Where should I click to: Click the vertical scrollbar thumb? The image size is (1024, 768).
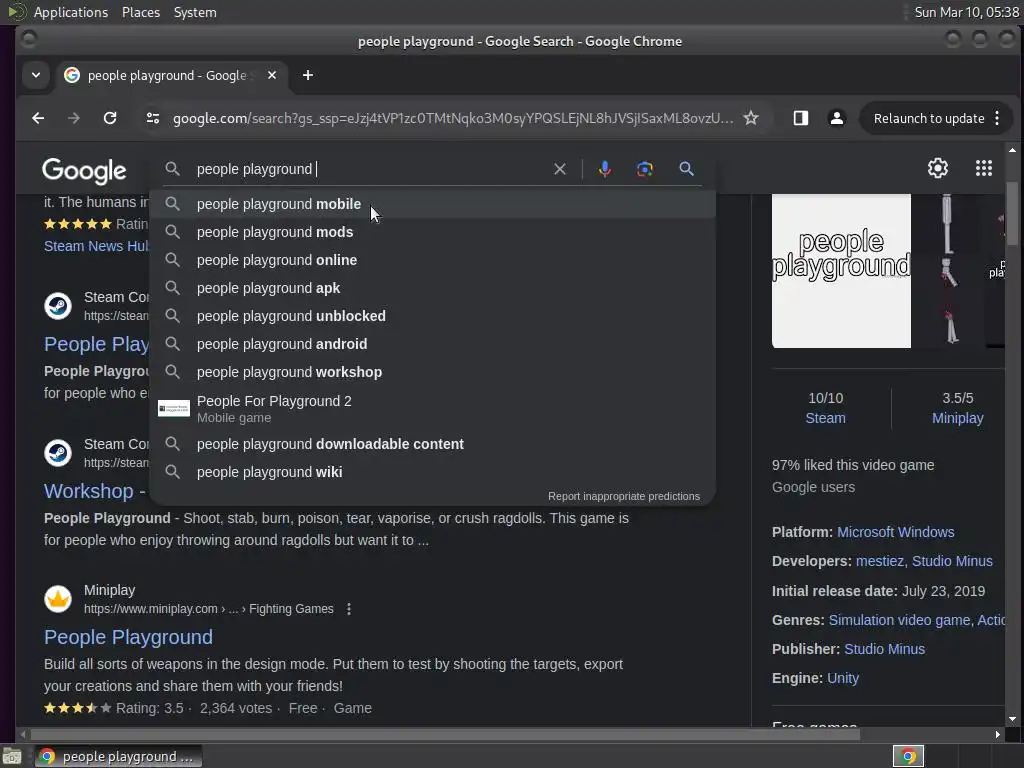(1012, 213)
